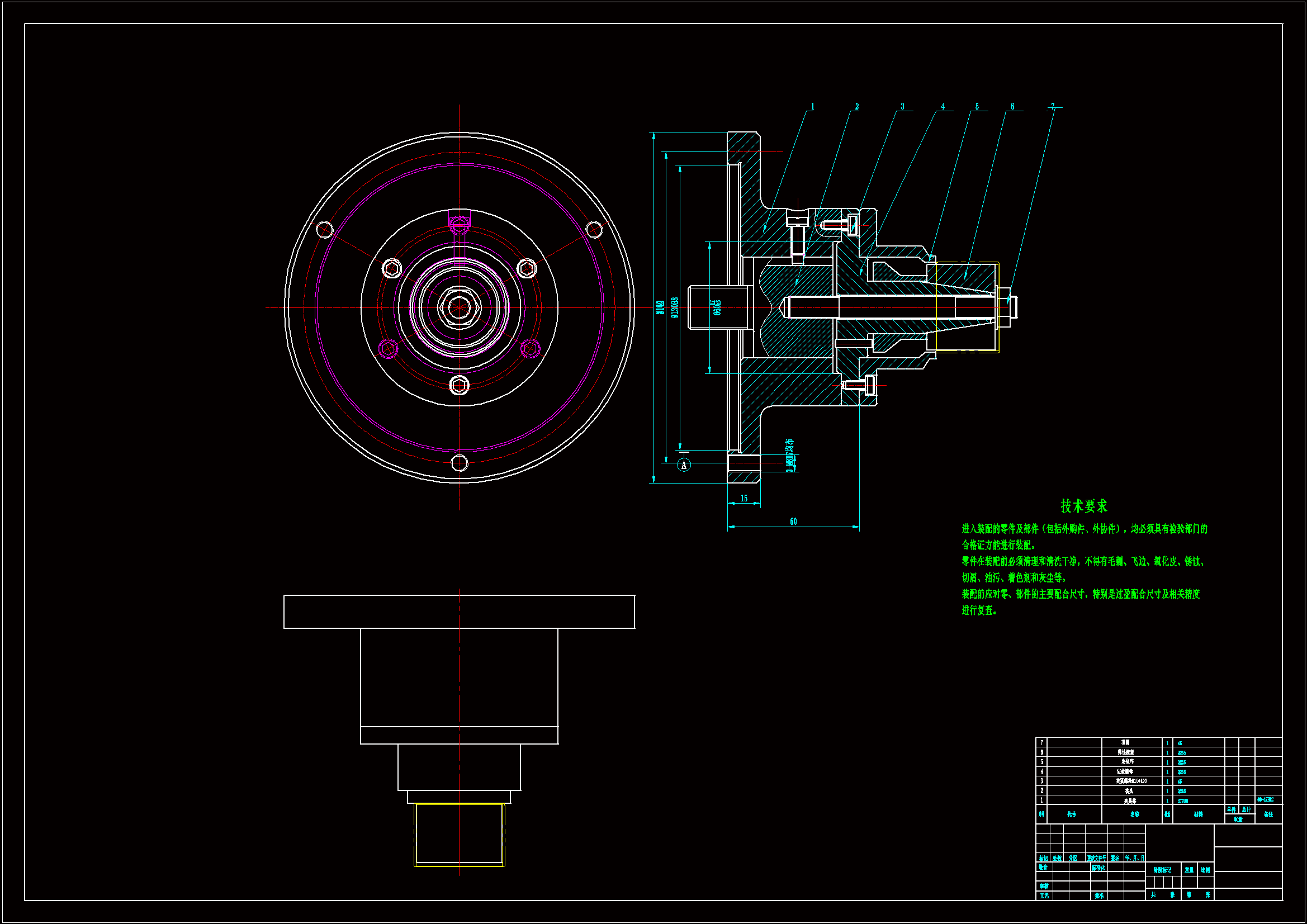This screenshot has height=924, width=1307.
Task: Click the dimension text 15
Action: 744,499
